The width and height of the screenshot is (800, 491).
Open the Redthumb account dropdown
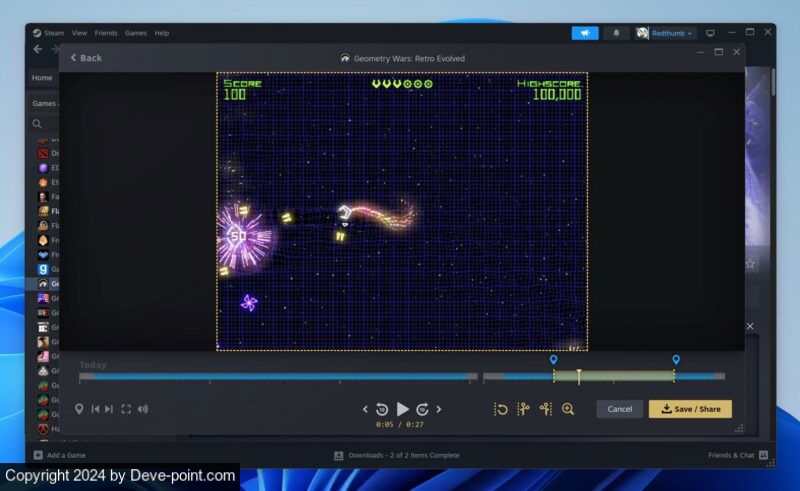pyautogui.click(x=665, y=33)
